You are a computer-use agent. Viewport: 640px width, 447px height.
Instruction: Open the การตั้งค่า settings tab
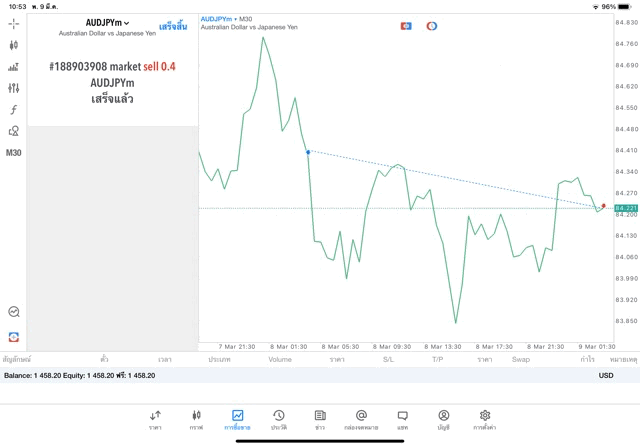click(484, 420)
